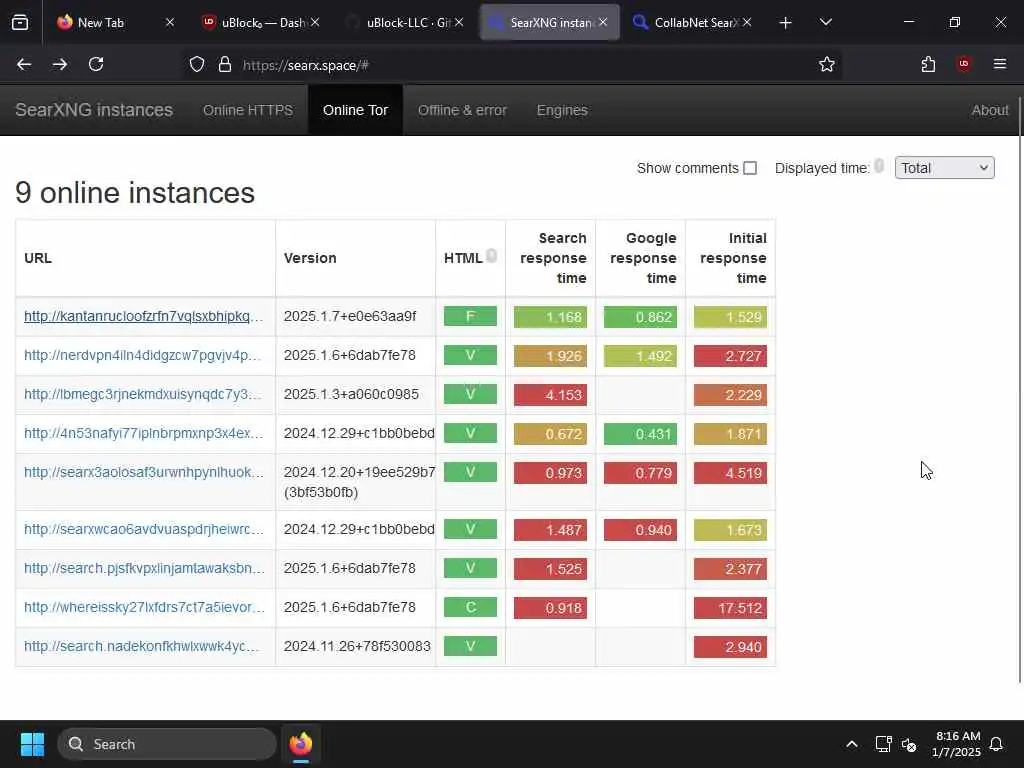Screen dimensions: 1024x768
Task: Click the 17.512 initial response time badge
Action: (x=730, y=608)
